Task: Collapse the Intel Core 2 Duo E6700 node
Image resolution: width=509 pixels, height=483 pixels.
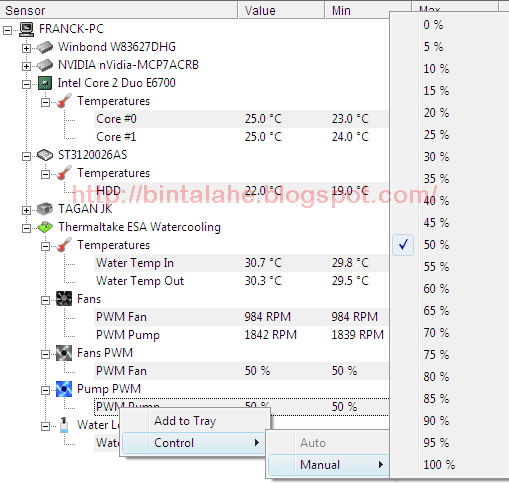Action: [26, 85]
